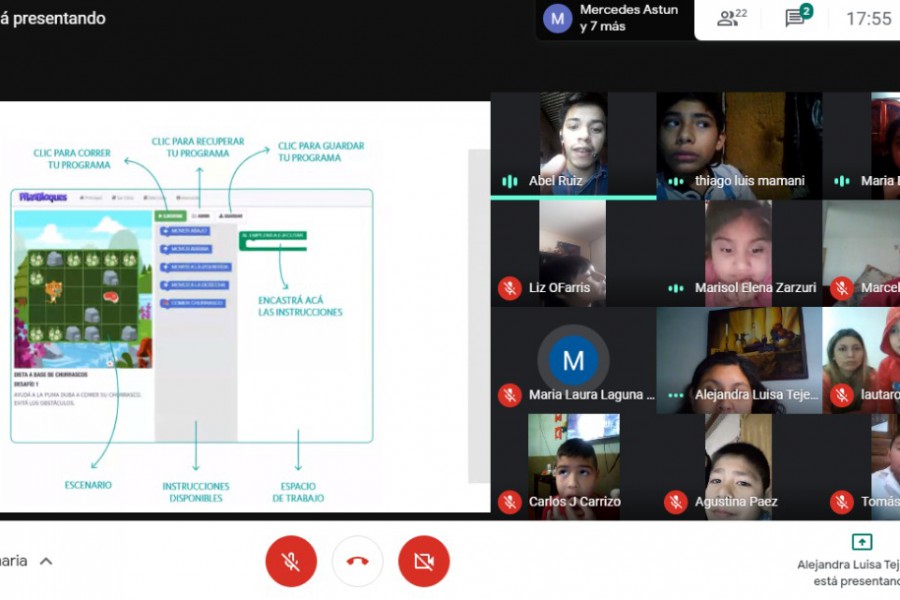Click the green run button in the slide
Screen dimensions: 900x600
click(170, 216)
